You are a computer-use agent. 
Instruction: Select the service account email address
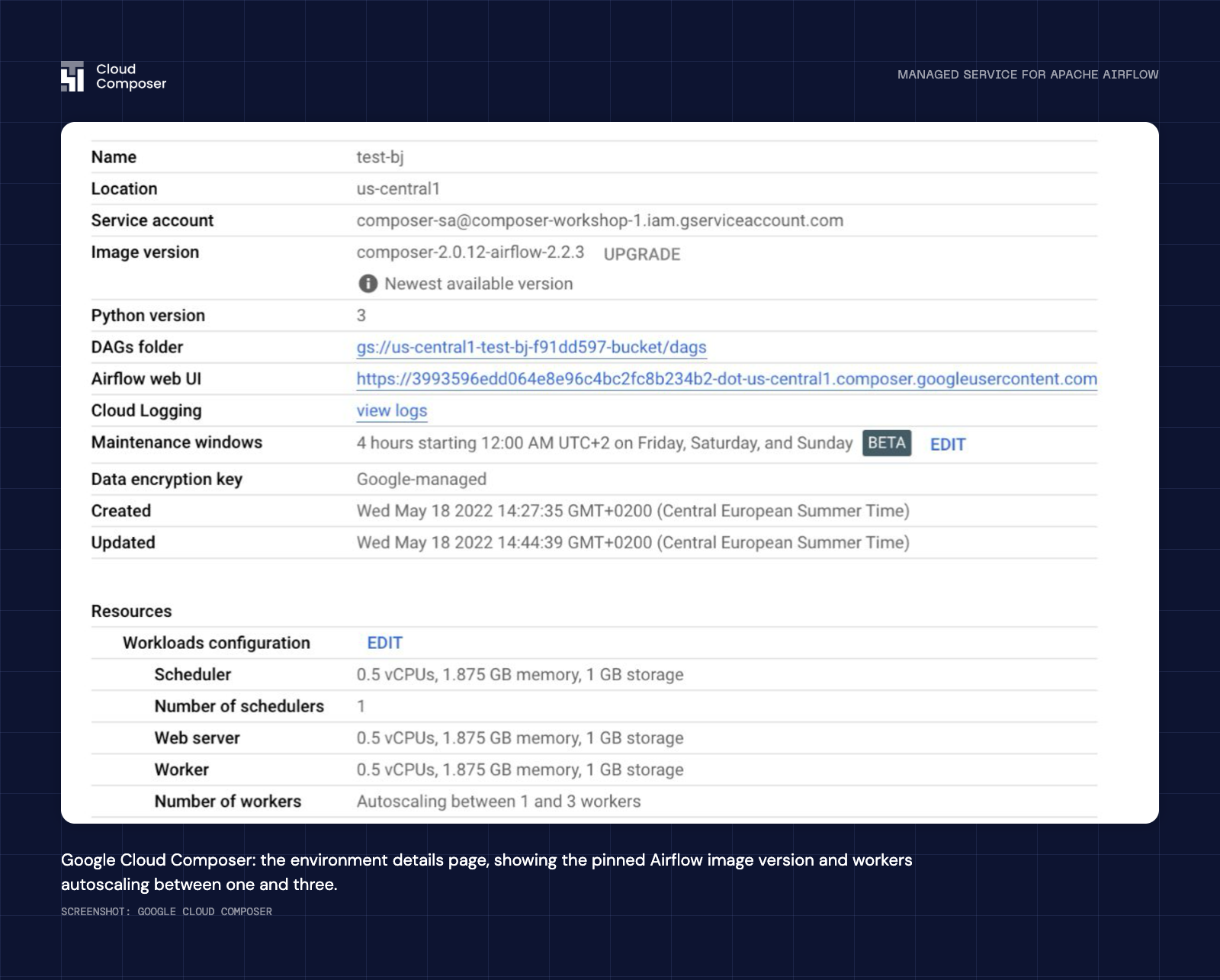[x=600, y=220]
